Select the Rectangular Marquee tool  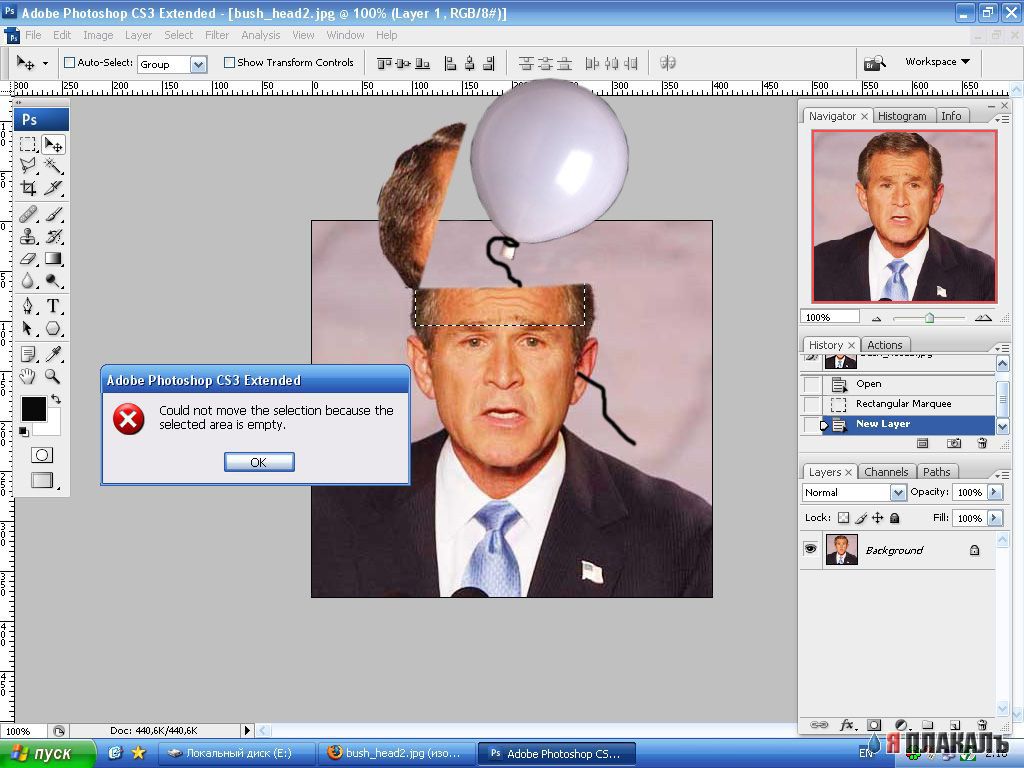(x=28, y=144)
